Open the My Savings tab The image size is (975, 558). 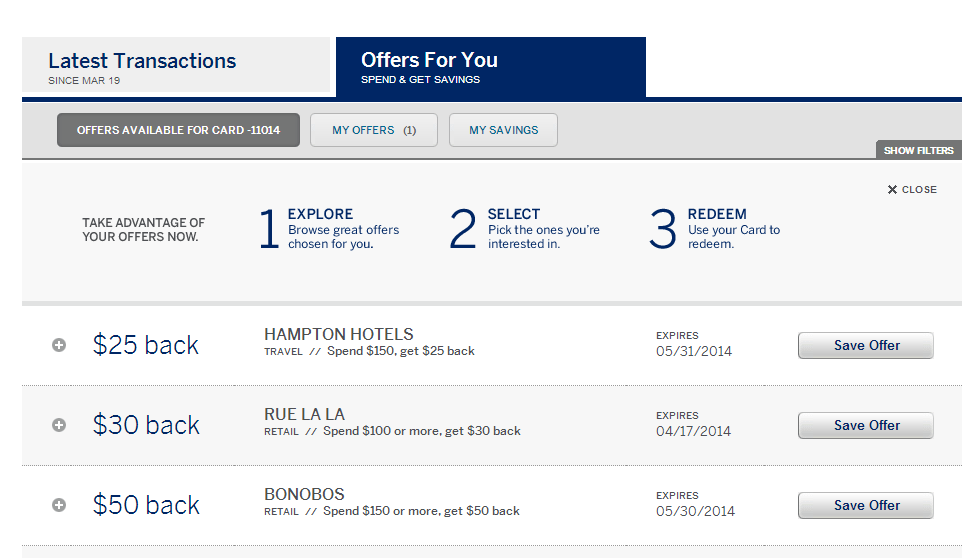pyautogui.click(x=503, y=130)
